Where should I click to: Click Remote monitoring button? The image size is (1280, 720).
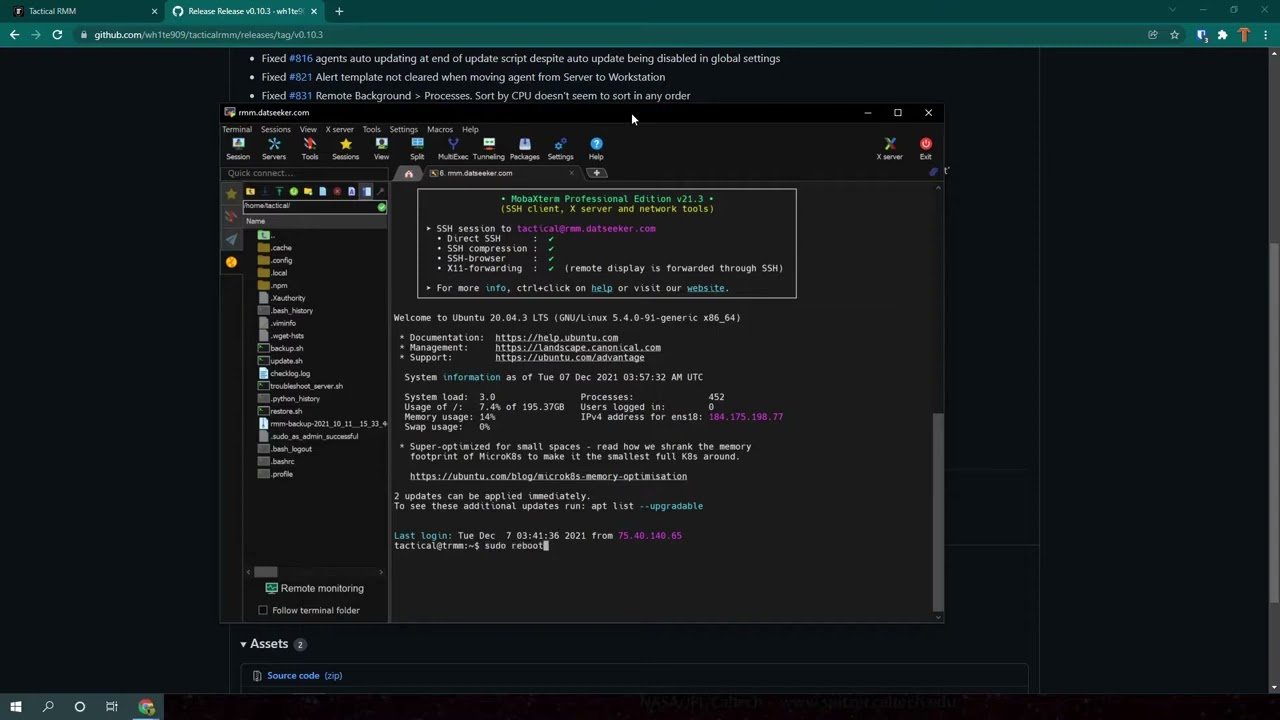314,588
